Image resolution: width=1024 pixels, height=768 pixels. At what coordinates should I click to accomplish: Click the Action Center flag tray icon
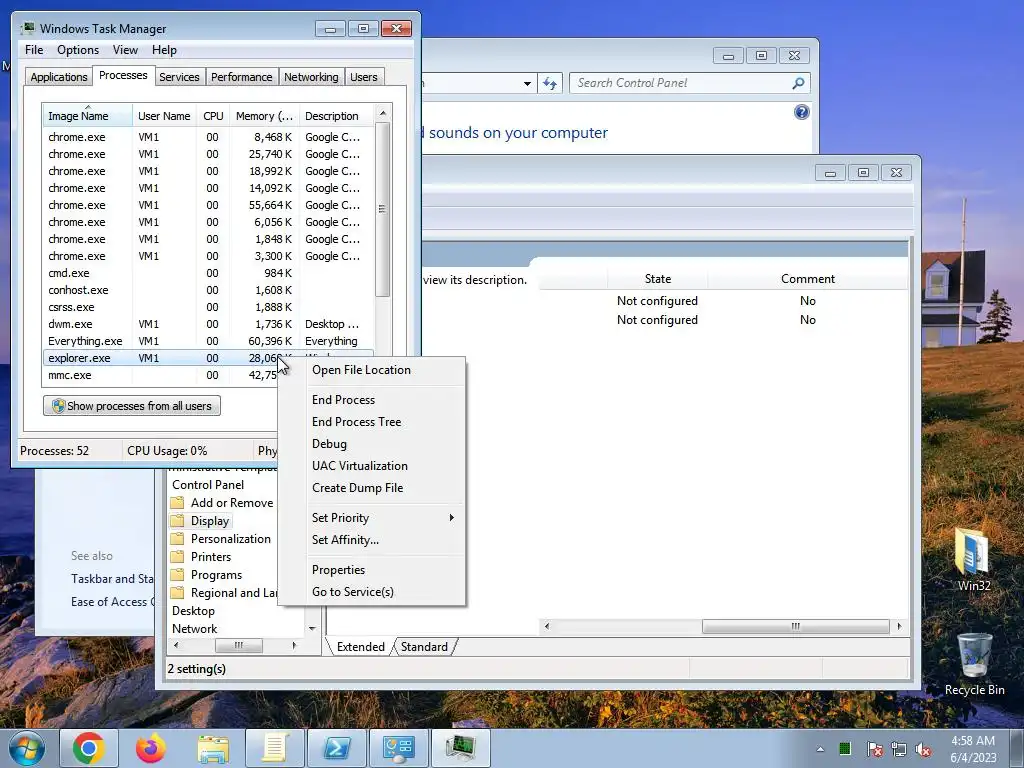(x=874, y=749)
